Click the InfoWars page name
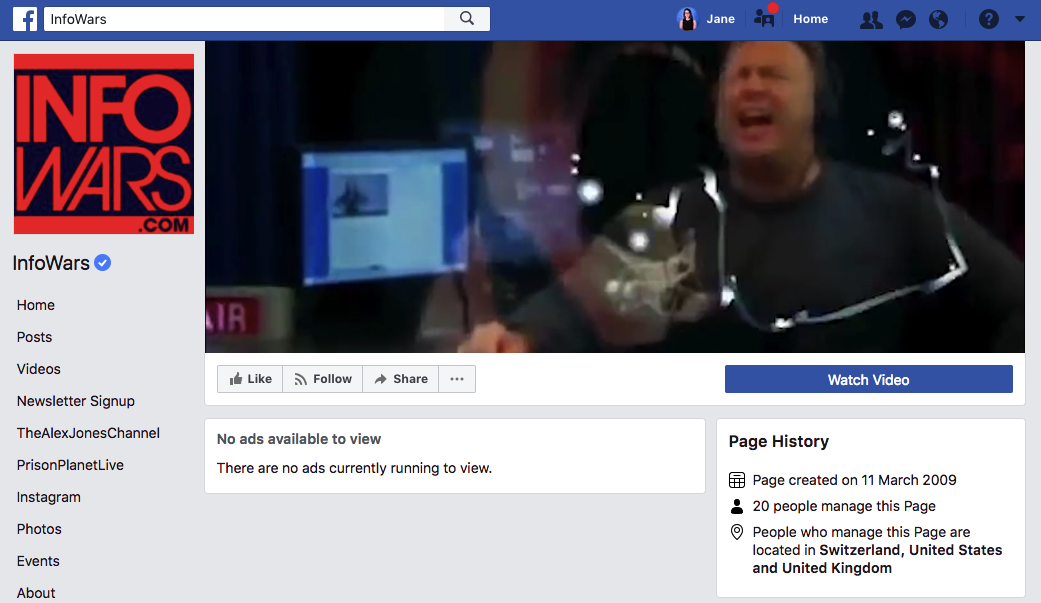Image resolution: width=1041 pixels, height=603 pixels. click(51, 263)
